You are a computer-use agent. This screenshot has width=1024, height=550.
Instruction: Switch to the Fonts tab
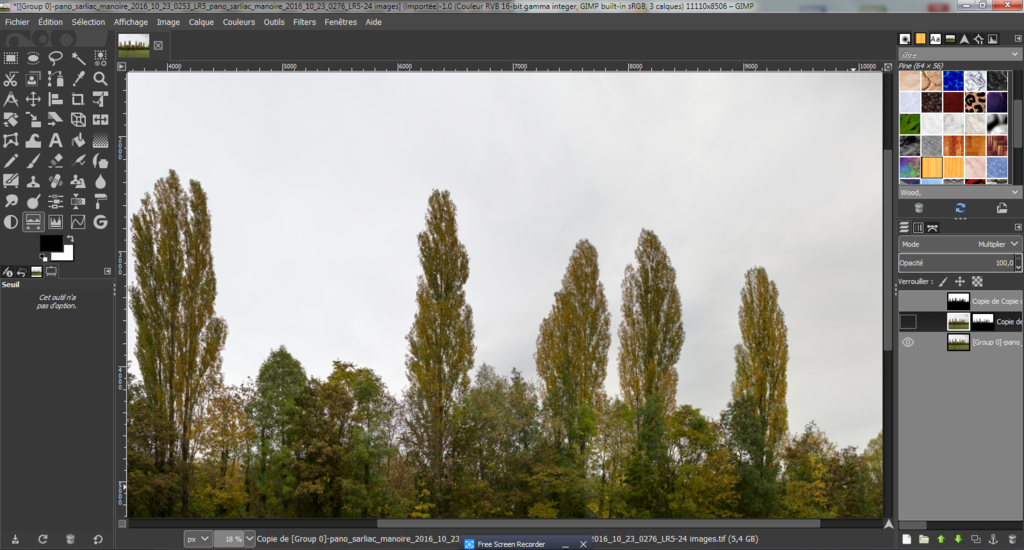[x=935, y=39]
